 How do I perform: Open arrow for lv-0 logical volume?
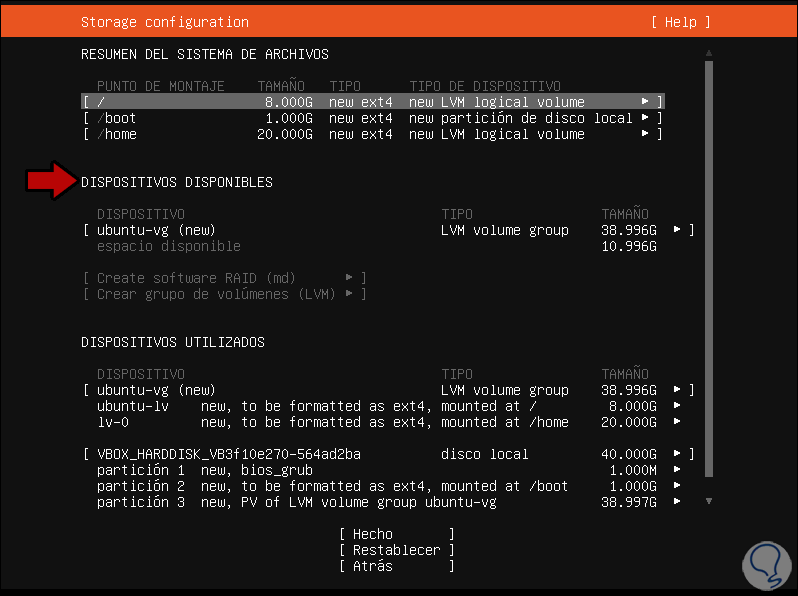[x=678, y=422]
